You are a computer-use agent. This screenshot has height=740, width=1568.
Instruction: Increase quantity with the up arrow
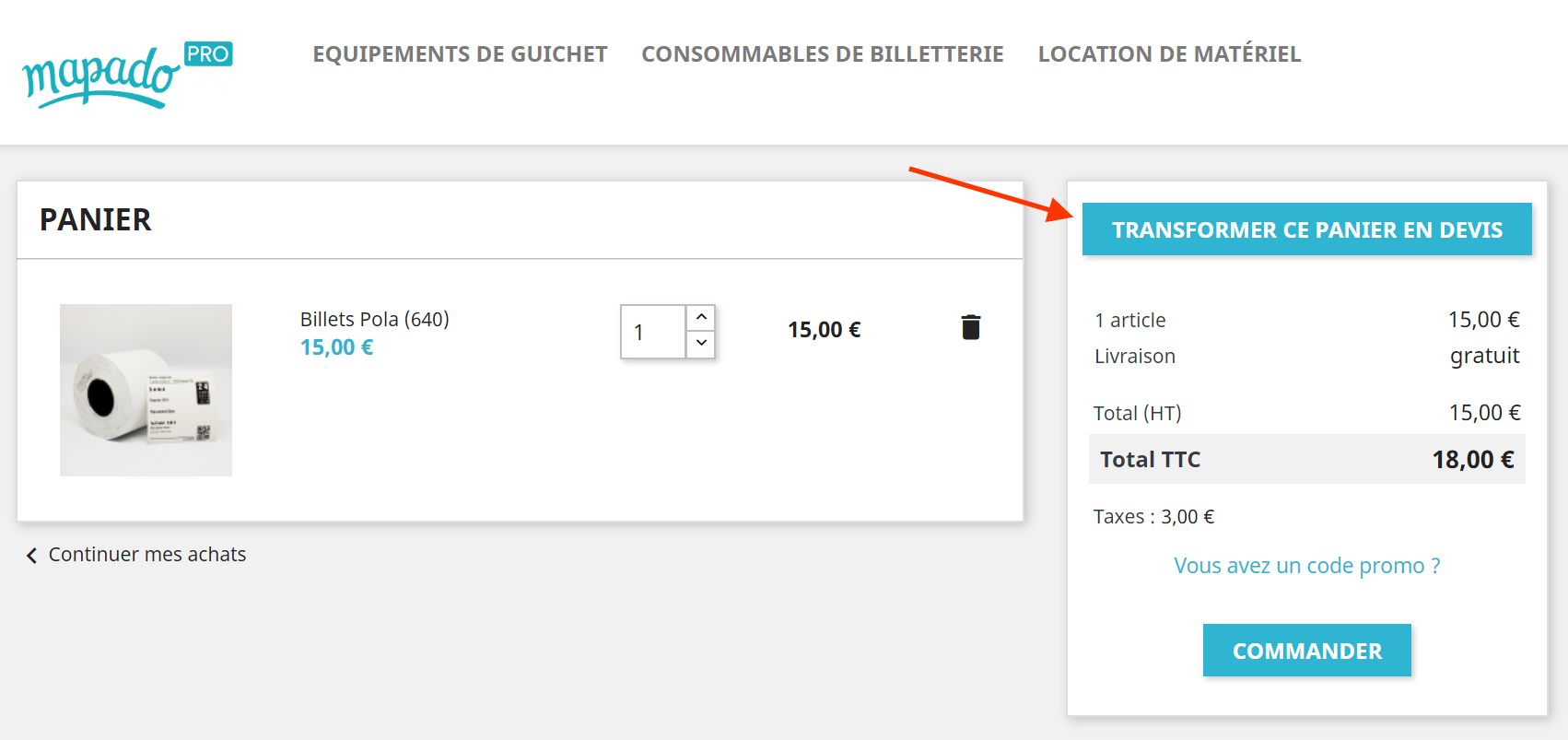tap(701, 317)
